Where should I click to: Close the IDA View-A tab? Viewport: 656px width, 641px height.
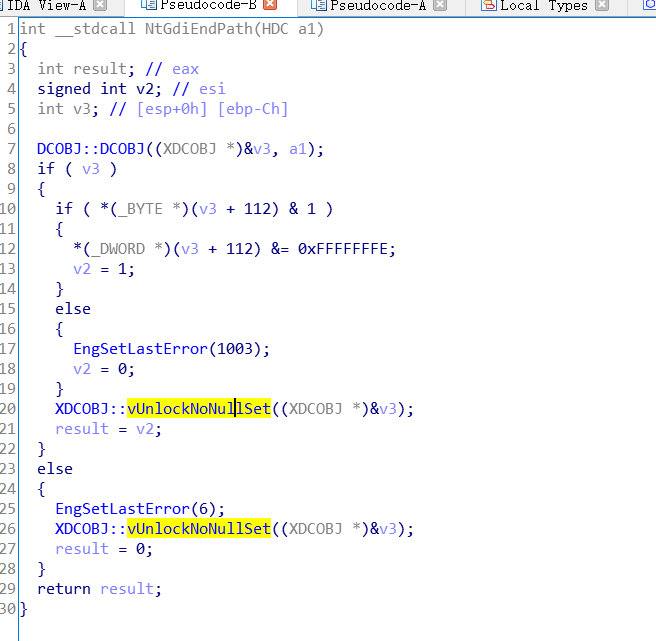pyautogui.click(x=100, y=6)
